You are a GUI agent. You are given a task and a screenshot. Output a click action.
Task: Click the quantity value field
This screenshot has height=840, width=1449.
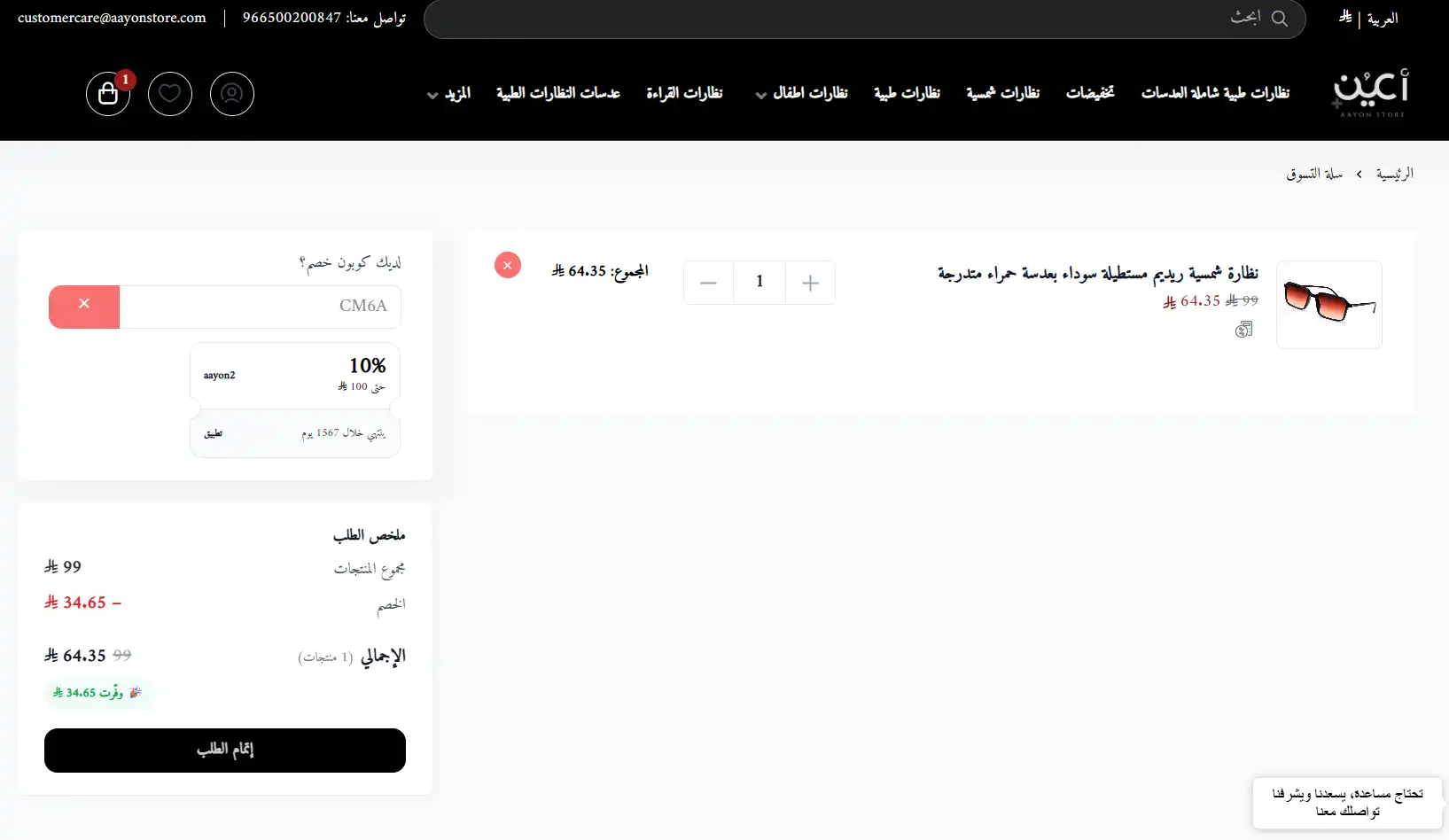(x=760, y=283)
